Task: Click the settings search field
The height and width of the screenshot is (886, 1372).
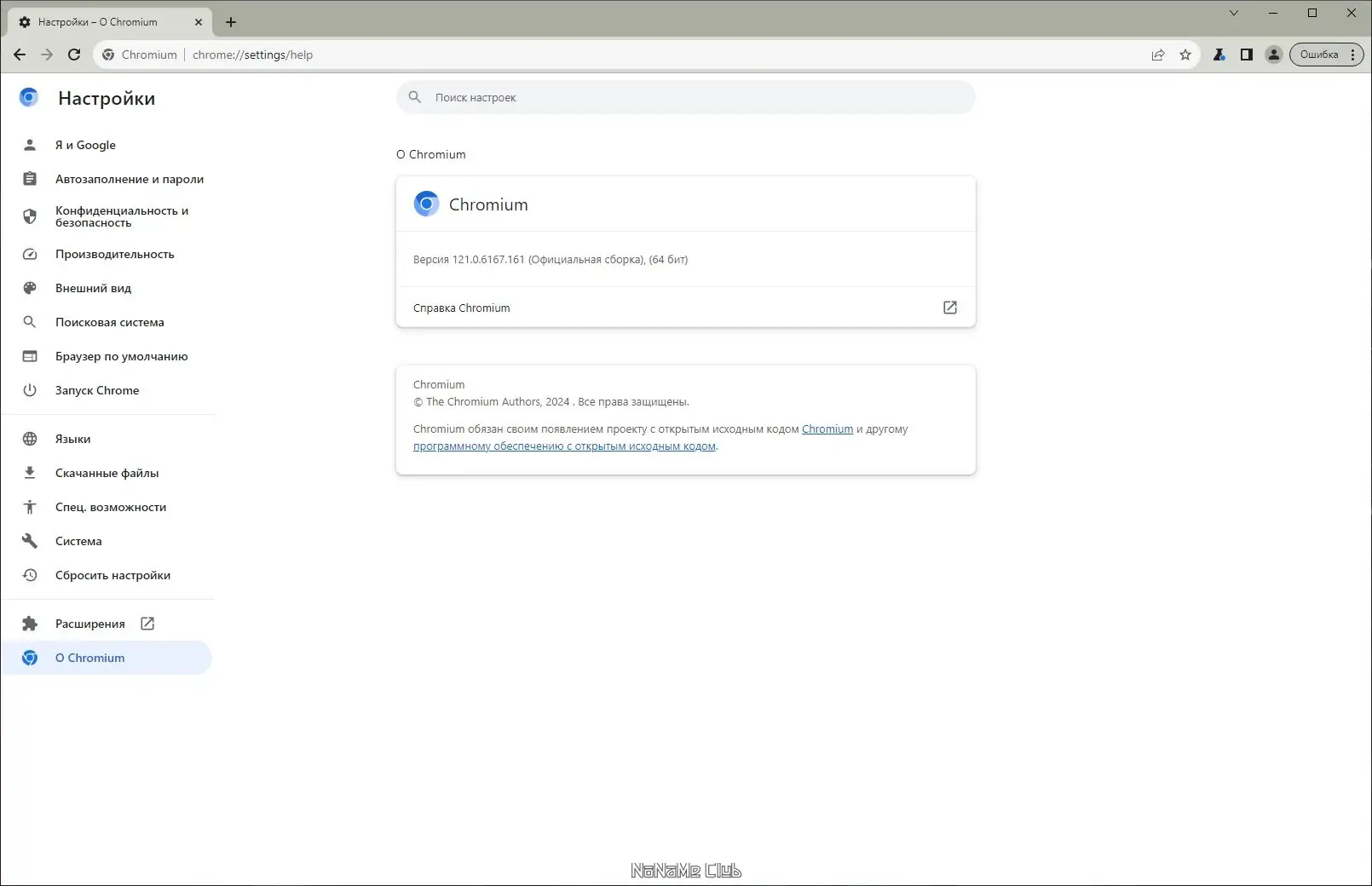Action: pyautogui.click(x=686, y=97)
